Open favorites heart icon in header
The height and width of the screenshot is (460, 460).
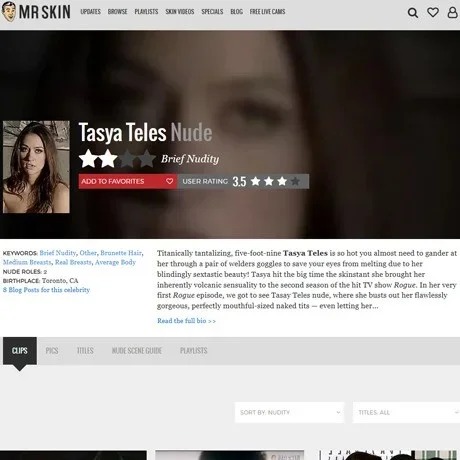(x=433, y=12)
